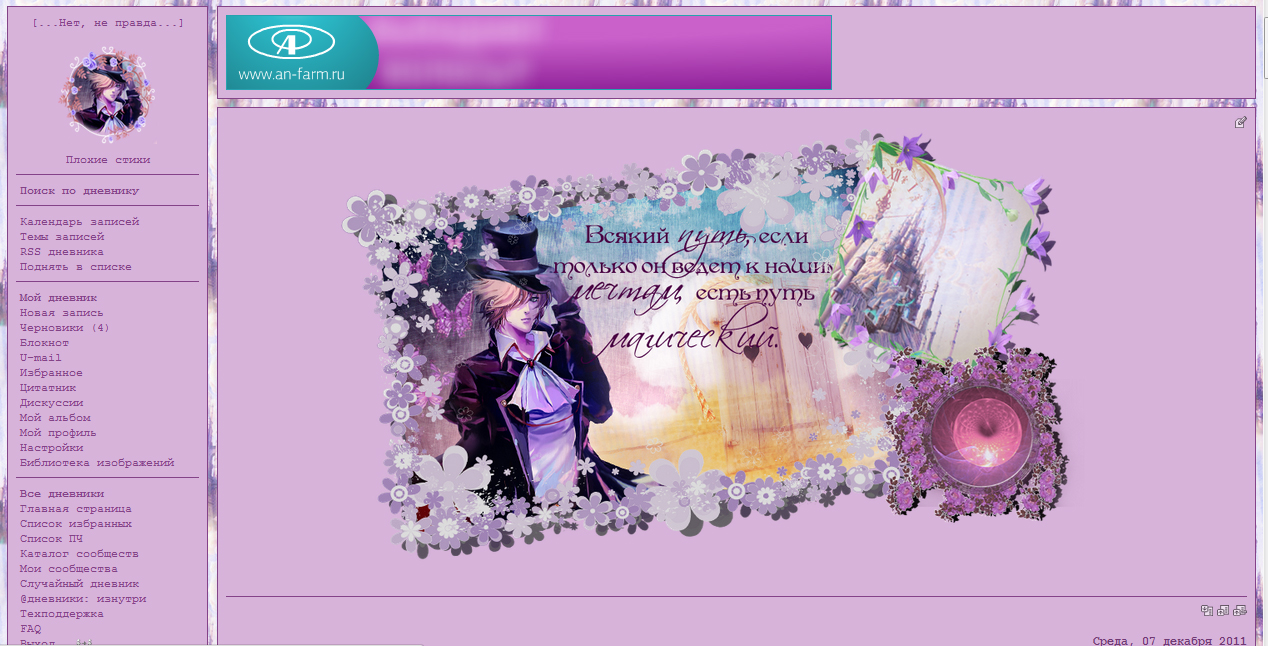Open 'Список избранных'
Image resolution: width=1268 pixels, height=646 pixels.
point(76,523)
